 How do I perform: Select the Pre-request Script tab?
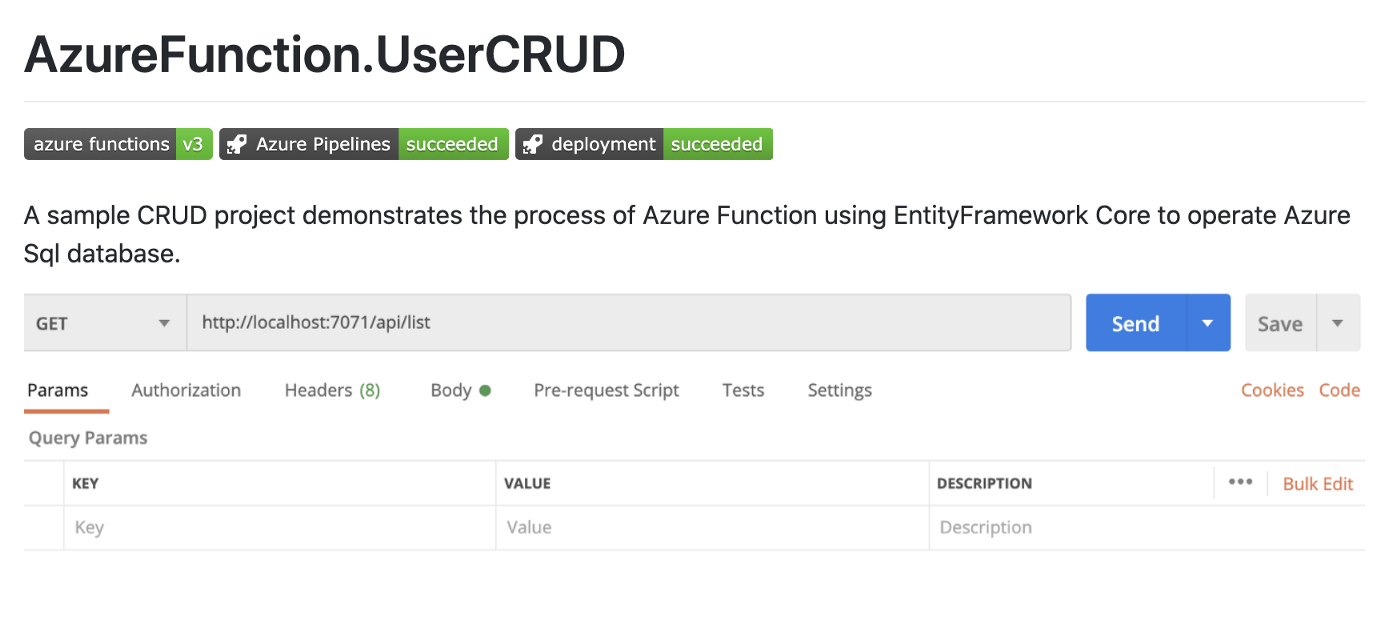[606, 390]
